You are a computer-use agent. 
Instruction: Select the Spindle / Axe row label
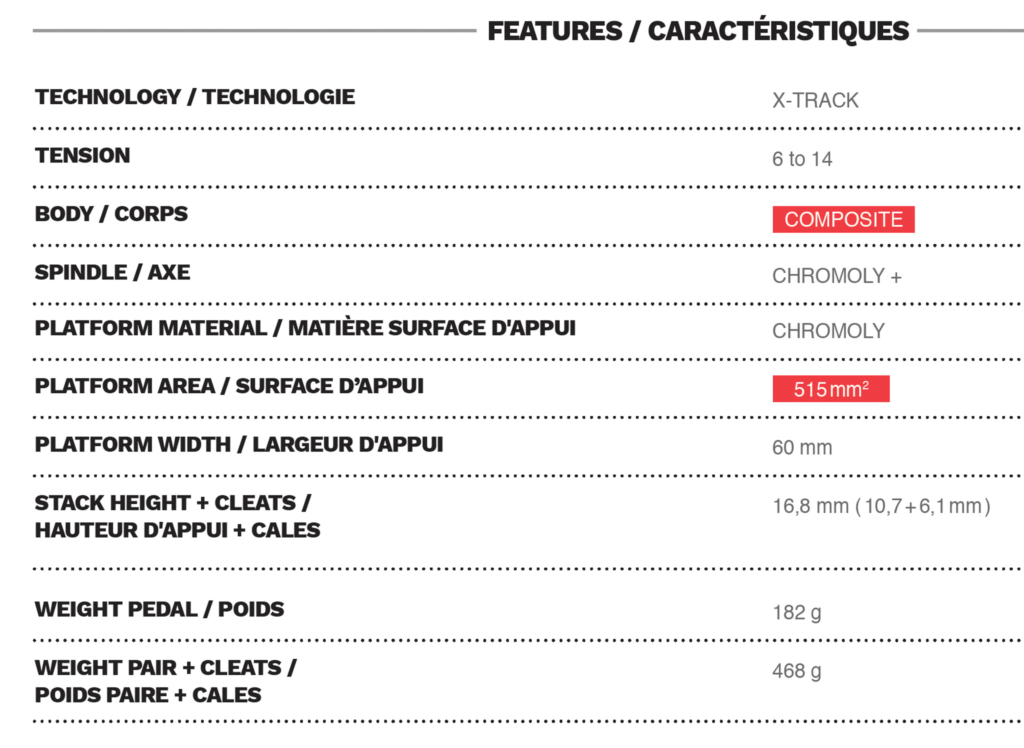[x=112, y=272]
